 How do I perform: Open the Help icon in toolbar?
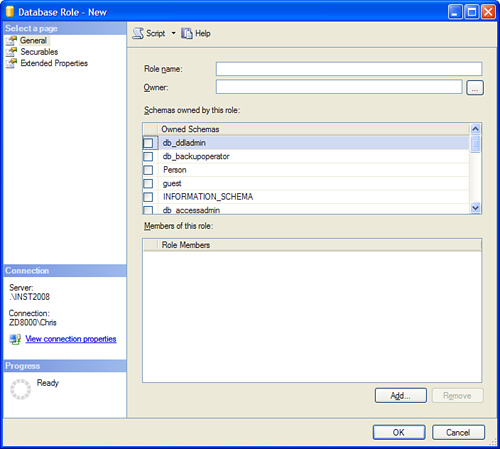187,33
